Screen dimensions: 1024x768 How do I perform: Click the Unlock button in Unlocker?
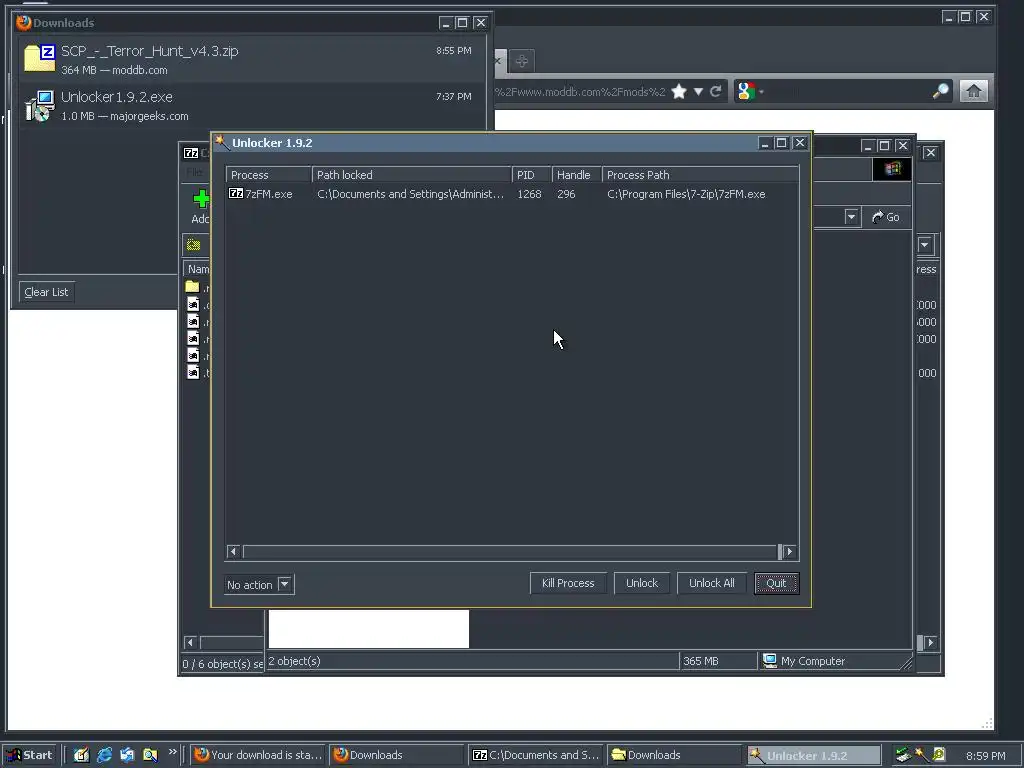click(x=642, y=583)
